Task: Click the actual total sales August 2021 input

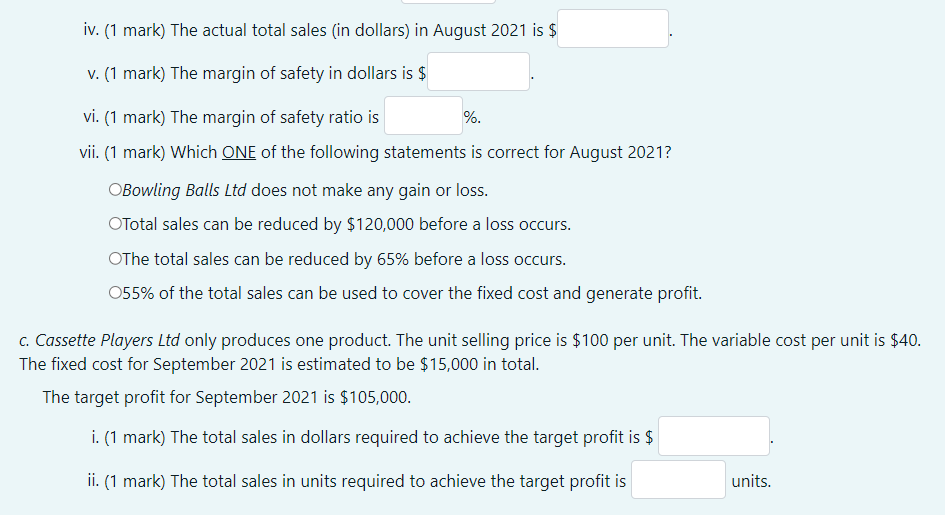Action: [613, 28]
